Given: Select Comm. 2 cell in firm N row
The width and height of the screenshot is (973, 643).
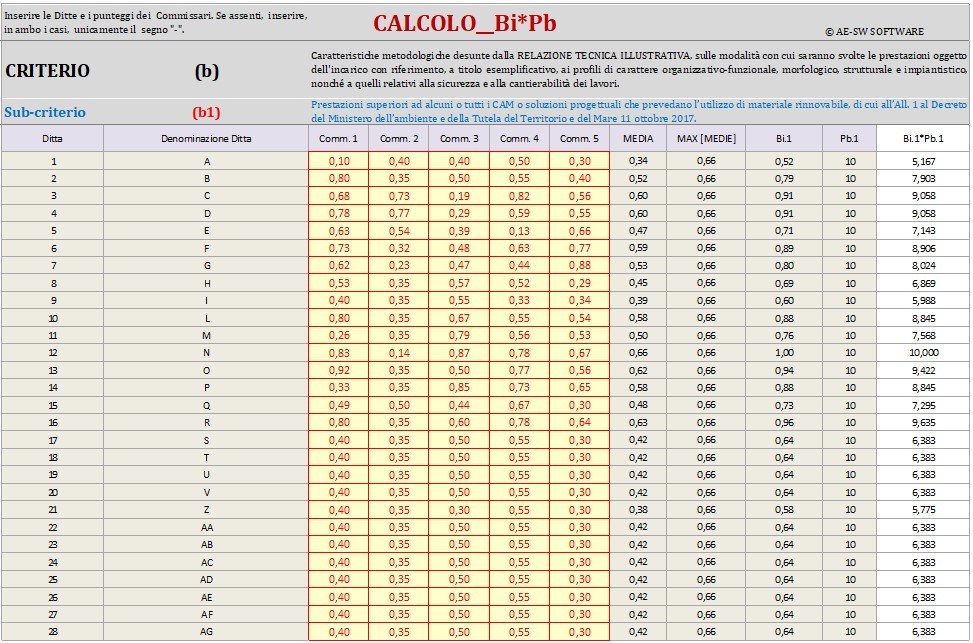Looking at the screenshot, I should 399,352.
